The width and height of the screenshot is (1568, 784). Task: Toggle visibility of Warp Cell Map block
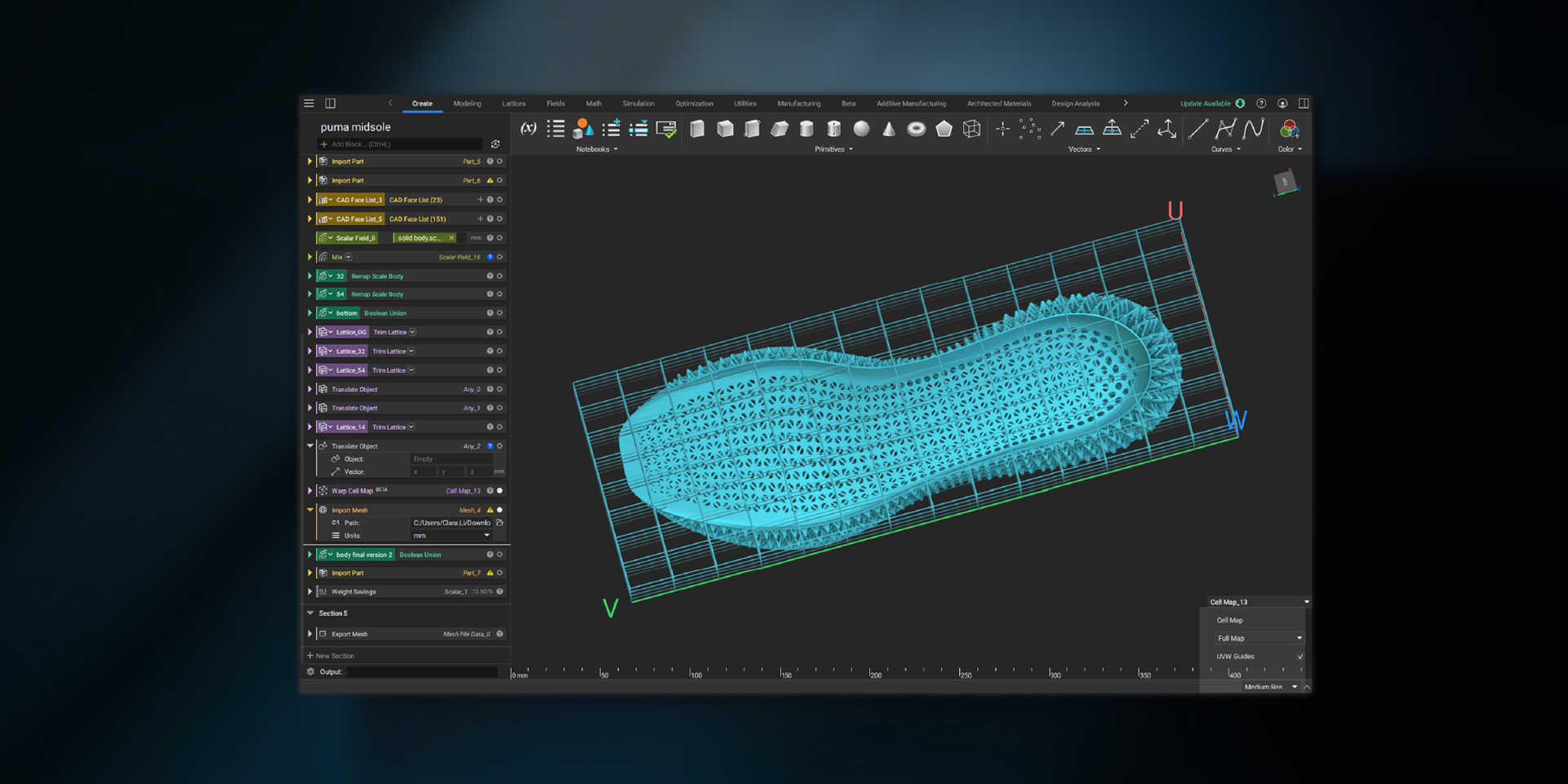(x=500, y=491)
